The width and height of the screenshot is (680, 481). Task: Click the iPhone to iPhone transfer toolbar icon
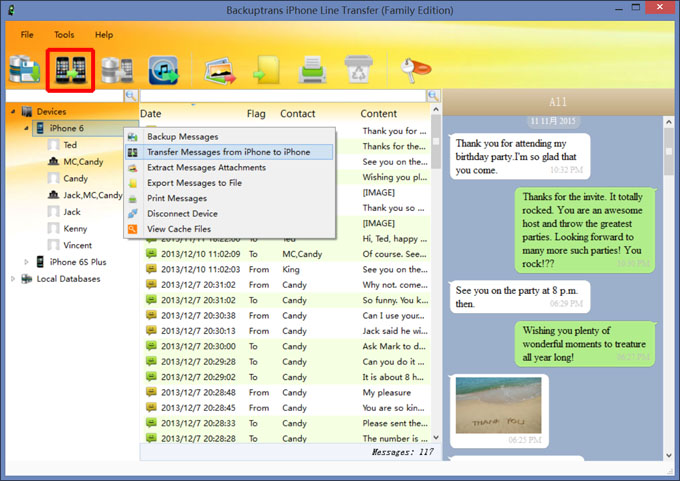tap(70, 70)
